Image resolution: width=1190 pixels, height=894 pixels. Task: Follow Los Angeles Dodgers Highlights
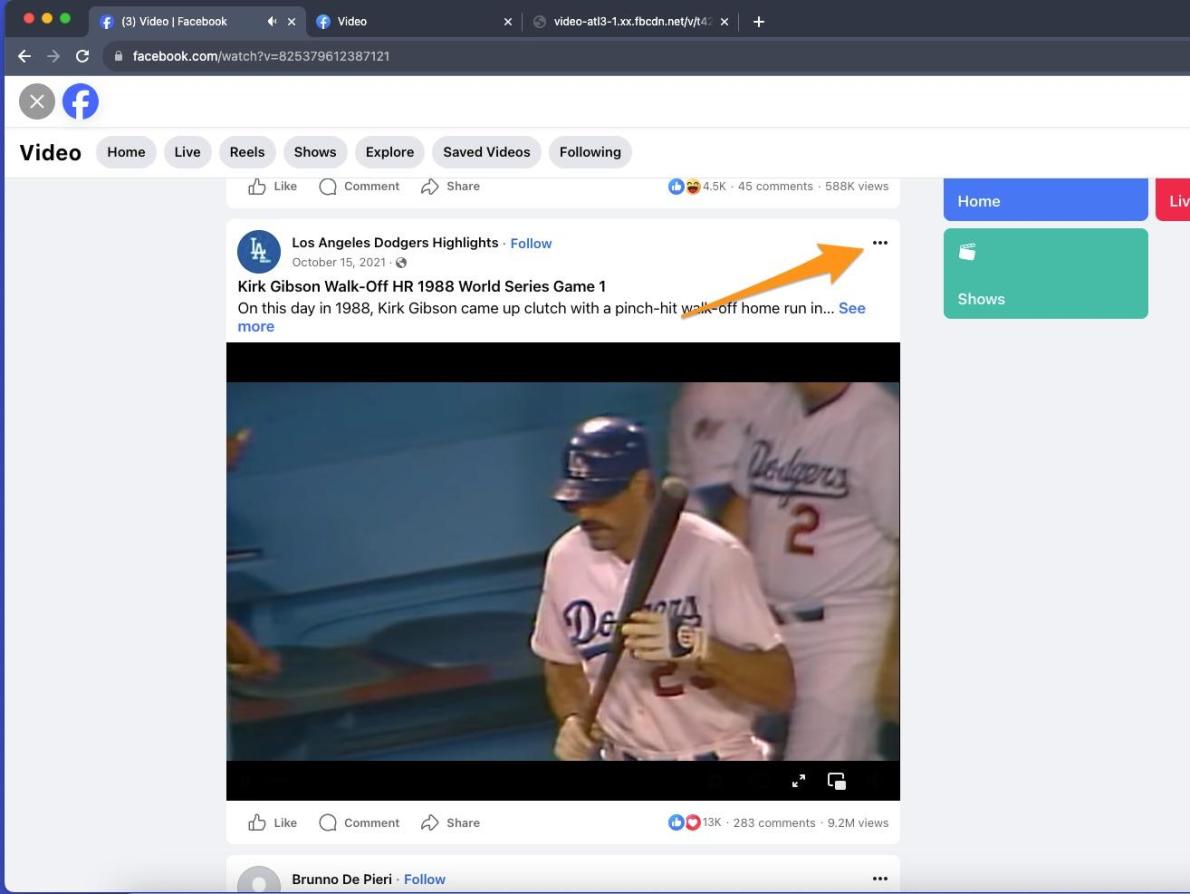coord(530,243)
